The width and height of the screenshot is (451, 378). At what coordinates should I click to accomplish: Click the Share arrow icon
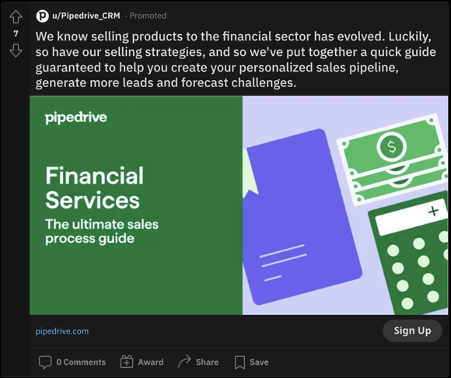(x=184, y=362)
